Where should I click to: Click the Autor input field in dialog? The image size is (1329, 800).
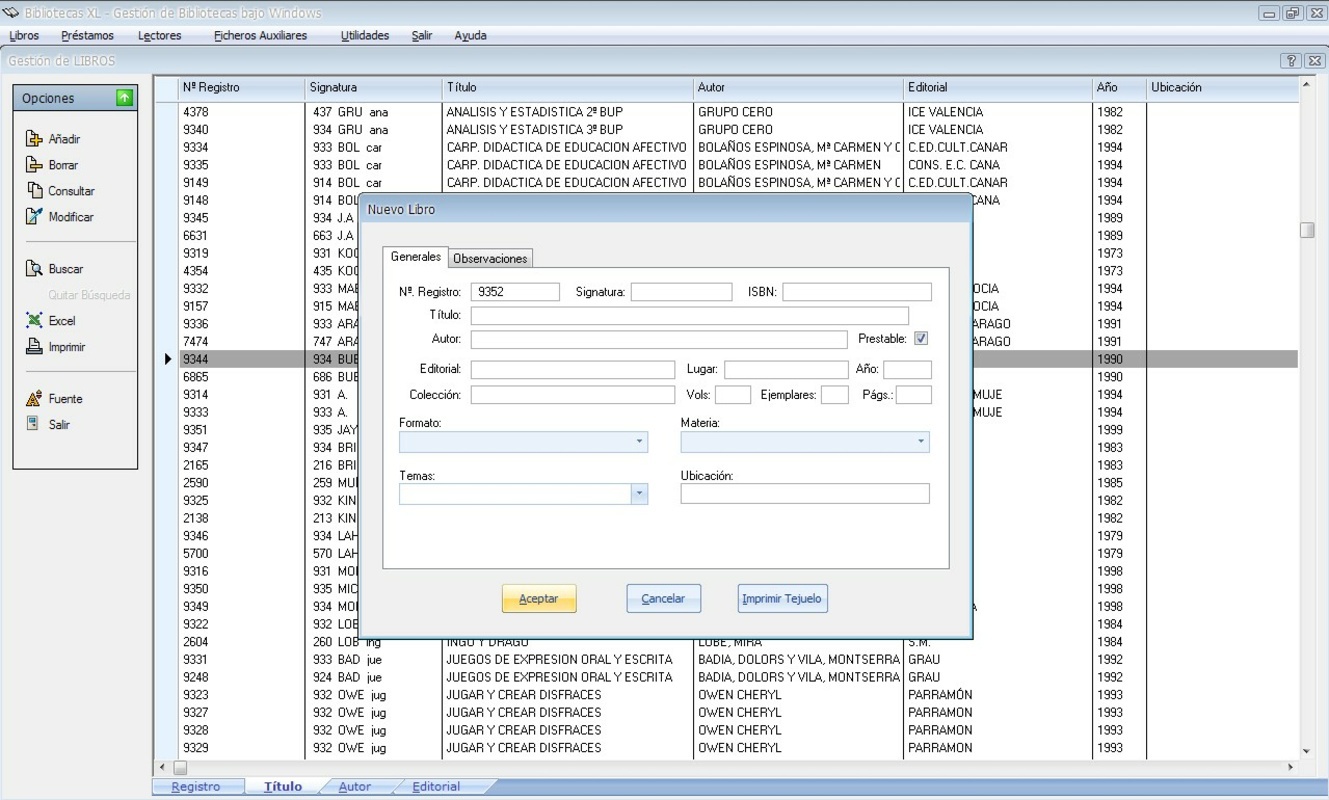point(659,340)
